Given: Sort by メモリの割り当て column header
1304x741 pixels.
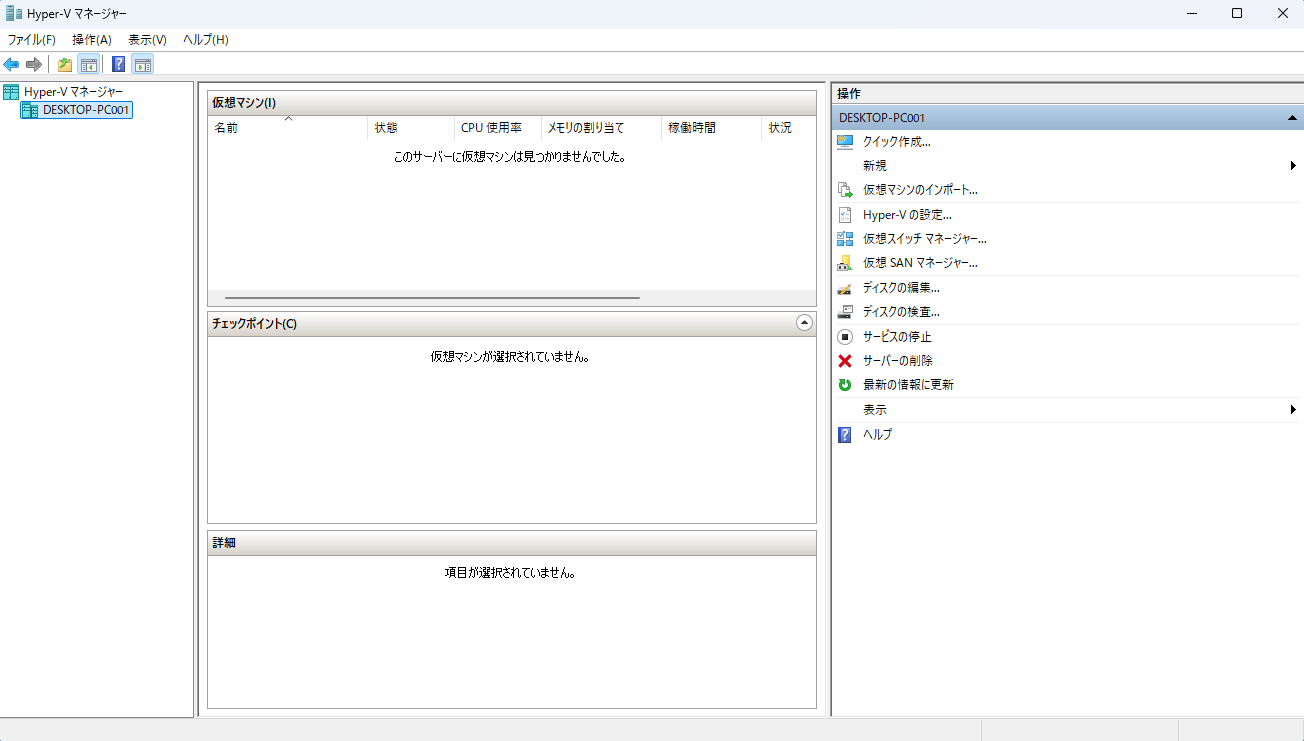Looking at the screenshot, I should click(x=601, y=128).
